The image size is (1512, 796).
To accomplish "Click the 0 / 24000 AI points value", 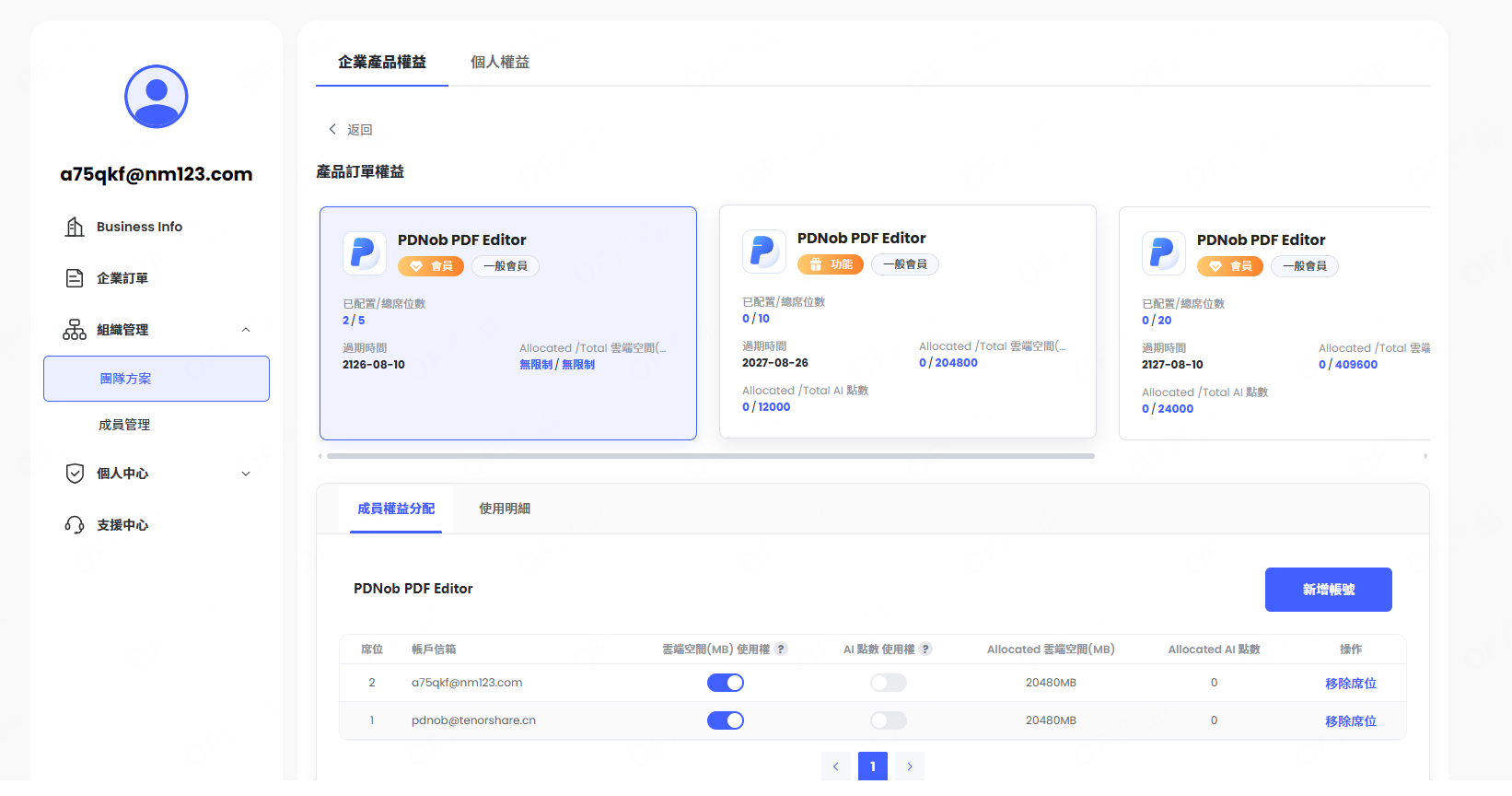I will click(x=1168, y=409).
